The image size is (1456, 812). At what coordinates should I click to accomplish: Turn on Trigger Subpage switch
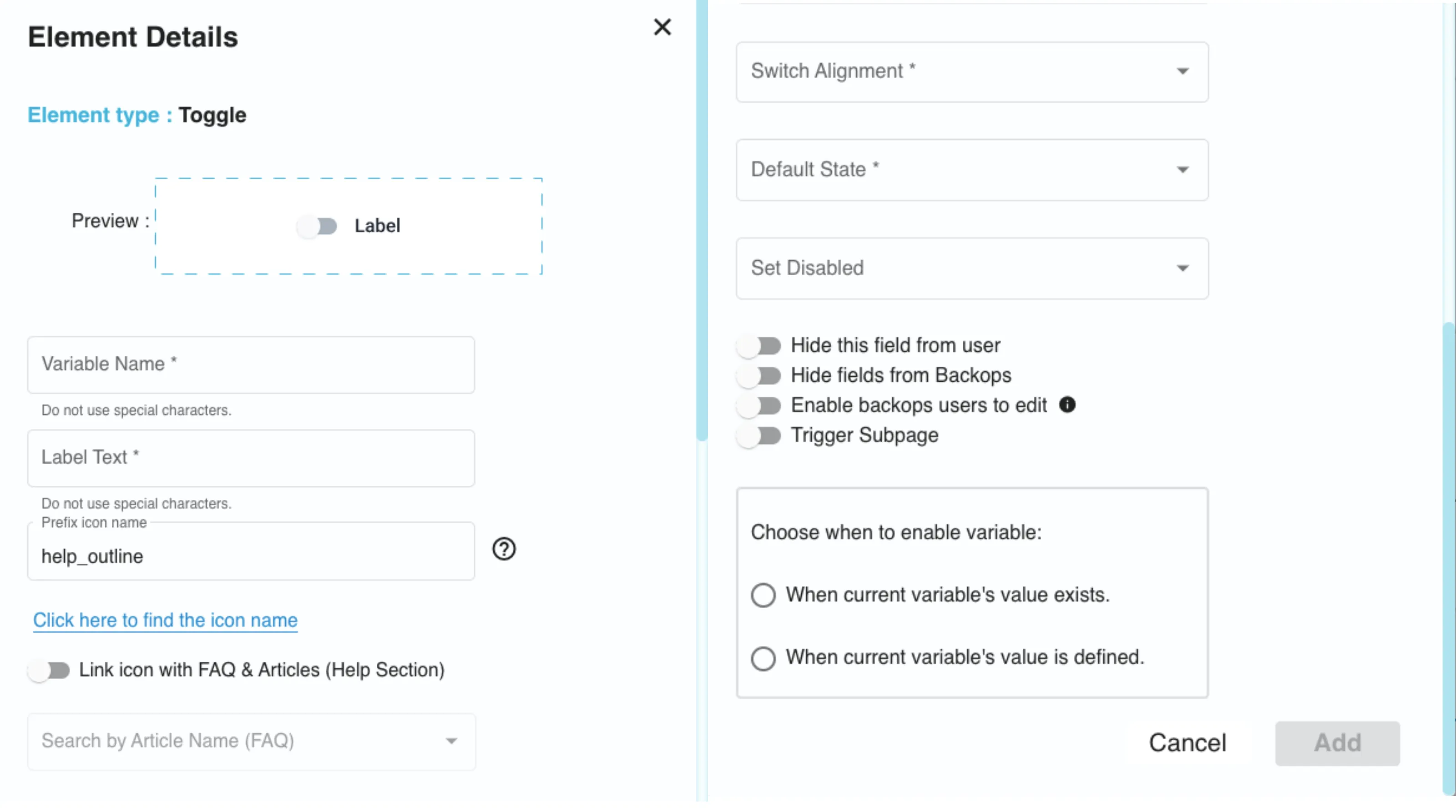758,435
